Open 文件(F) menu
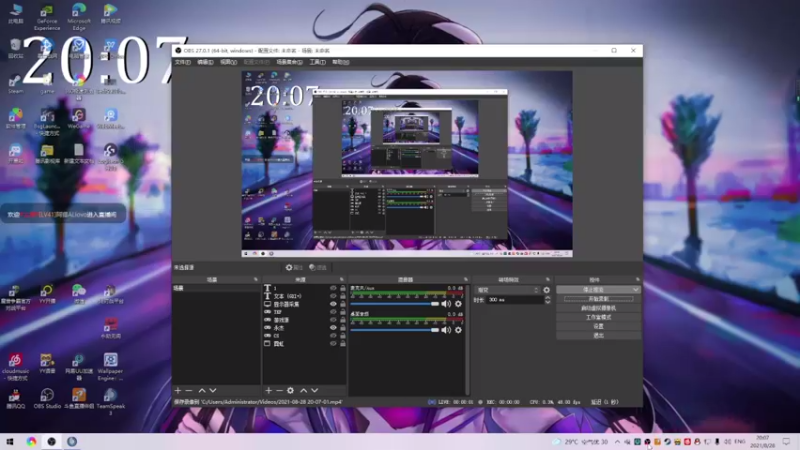This screenshot has width=800, height=450. click(183, 62)
